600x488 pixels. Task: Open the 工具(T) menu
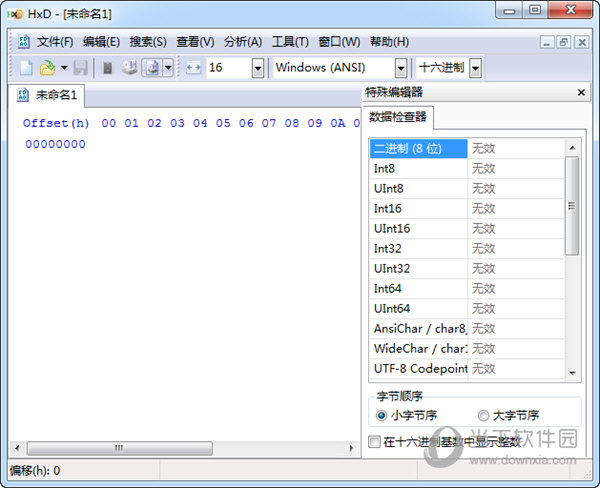290,42
